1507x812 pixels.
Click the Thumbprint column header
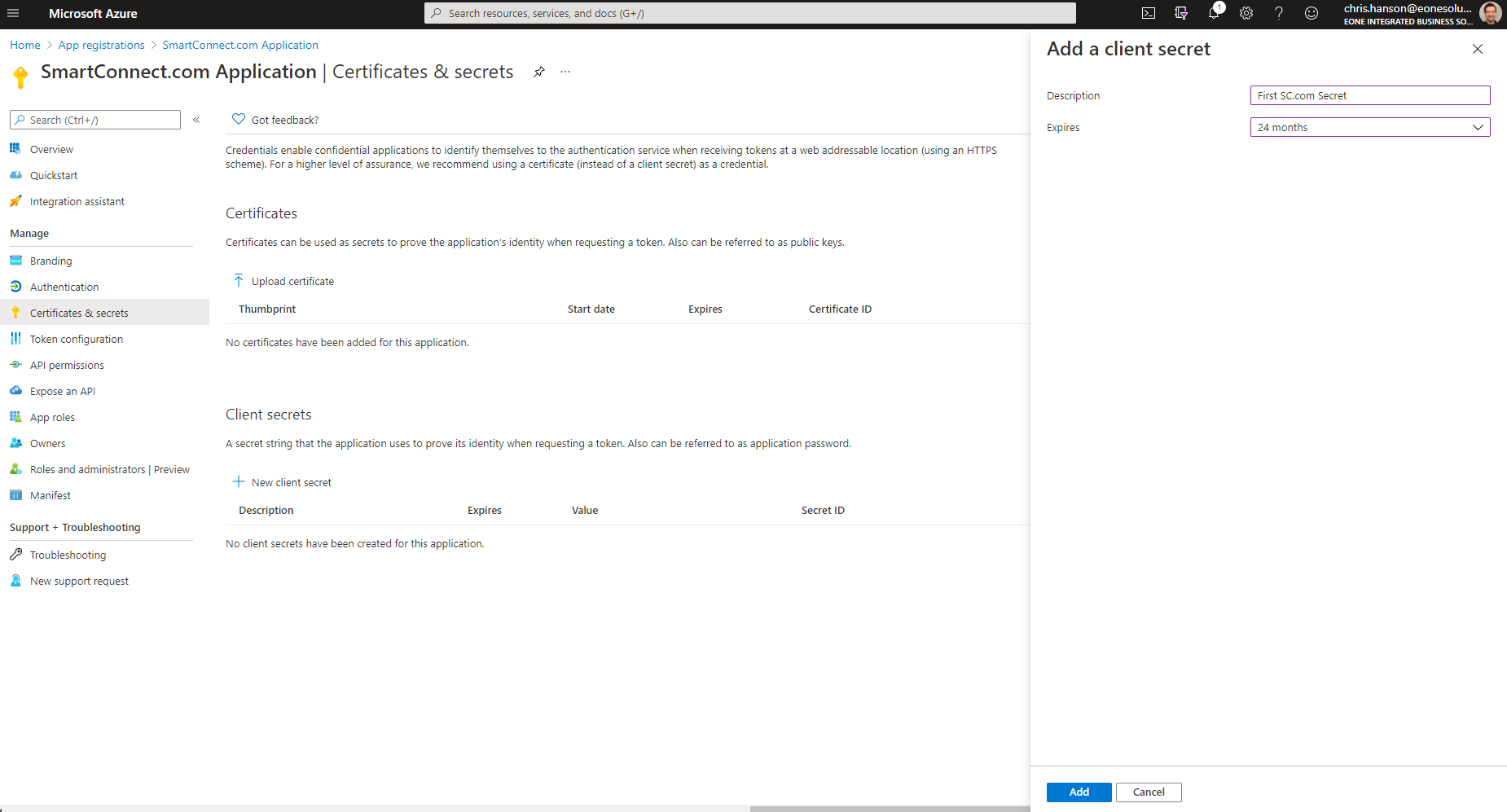click(267, 309)
